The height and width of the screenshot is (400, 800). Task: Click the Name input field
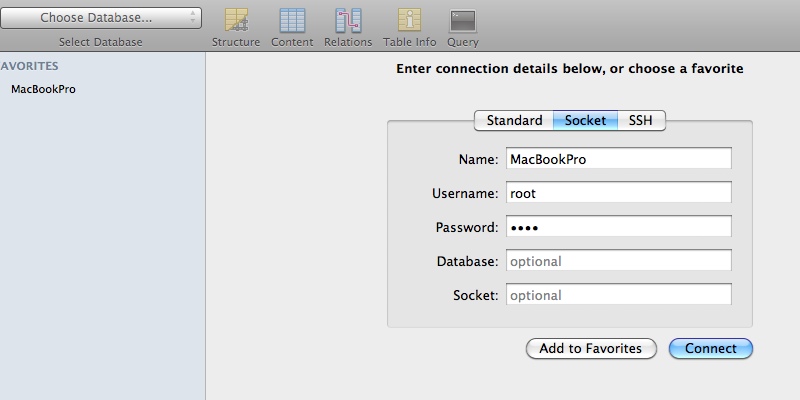coord(619,159)
